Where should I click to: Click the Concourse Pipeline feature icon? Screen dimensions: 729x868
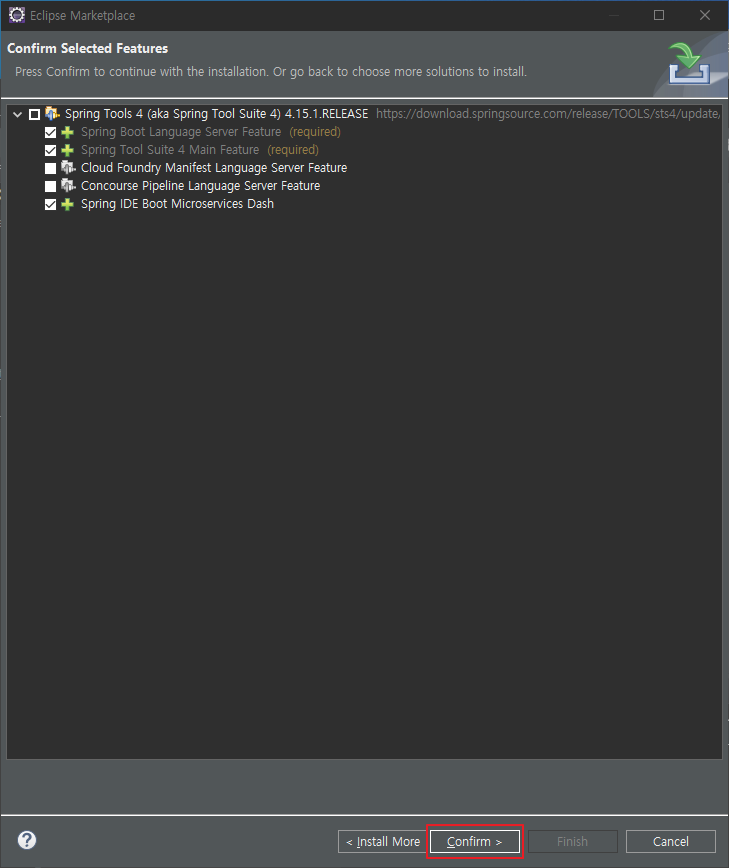[68, 185]
